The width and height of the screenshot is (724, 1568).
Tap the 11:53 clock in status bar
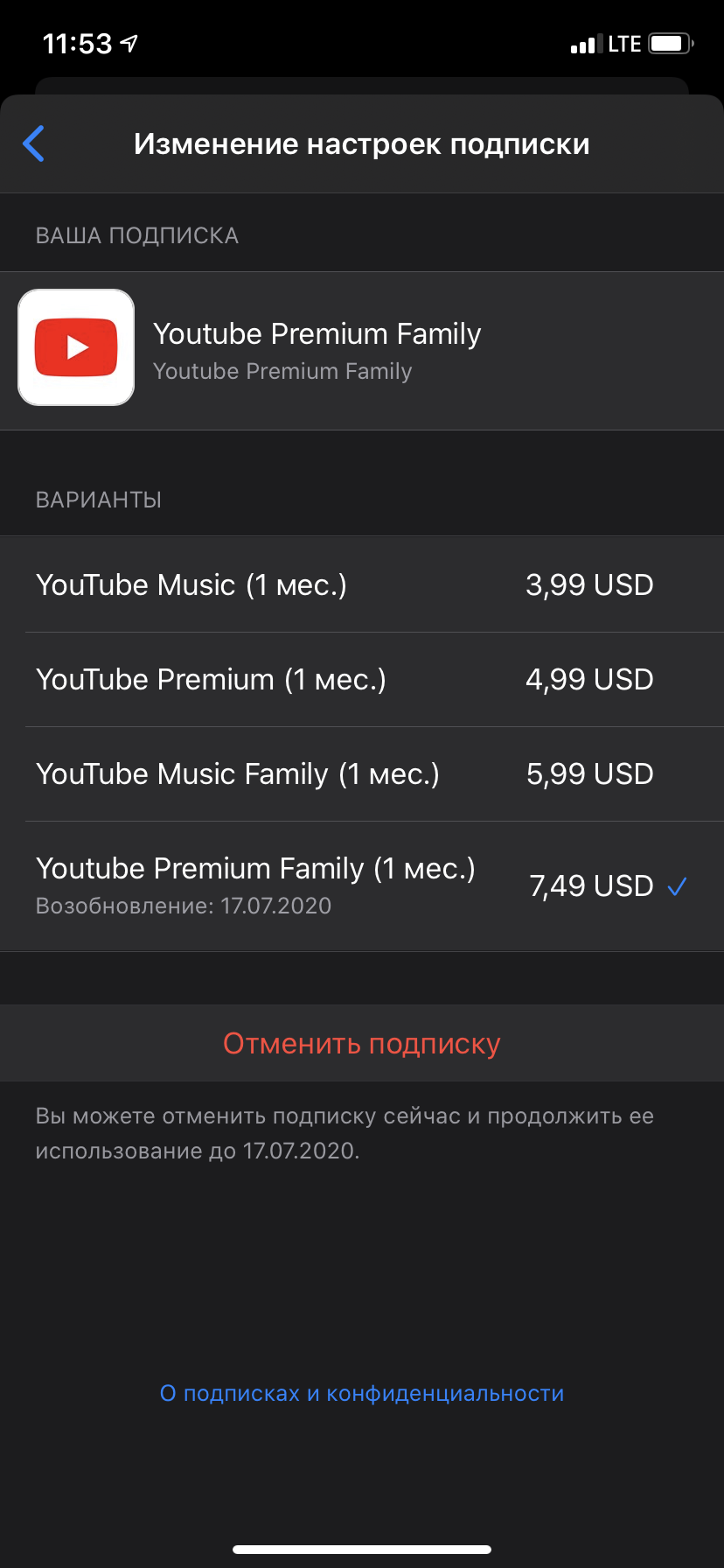pyautogui.click(x=77, y=44)
